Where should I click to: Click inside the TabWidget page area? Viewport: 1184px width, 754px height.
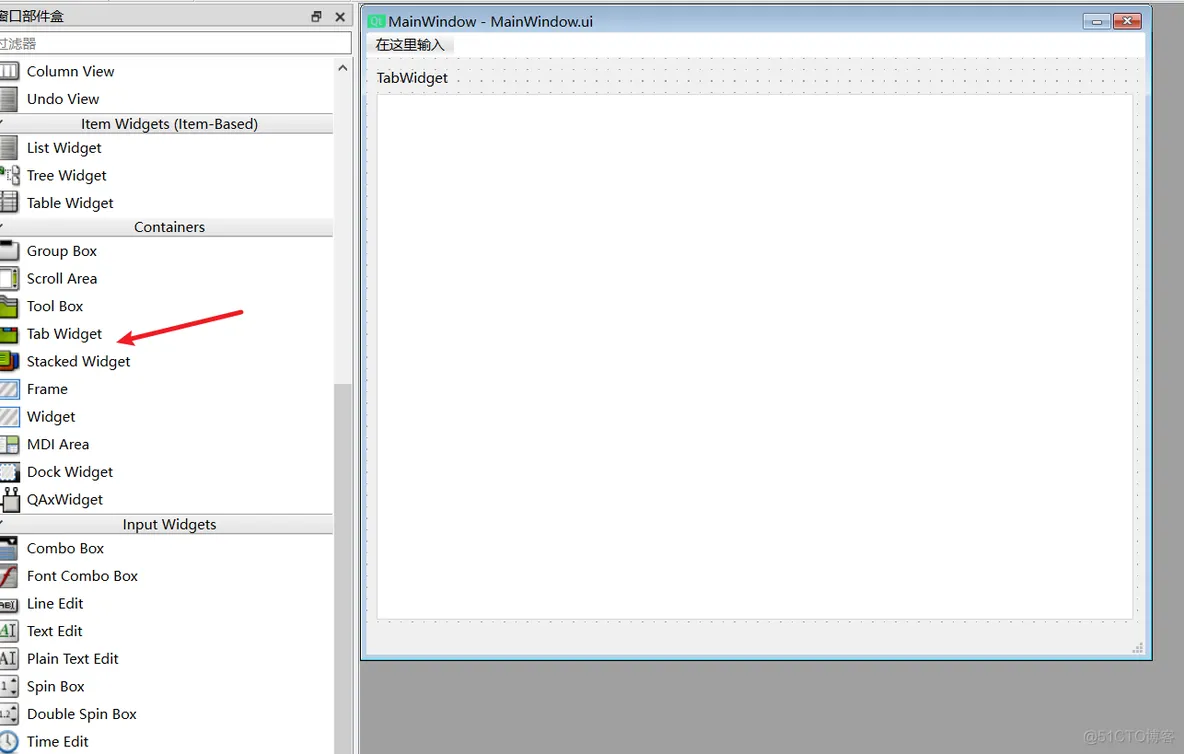coord(754,356)
